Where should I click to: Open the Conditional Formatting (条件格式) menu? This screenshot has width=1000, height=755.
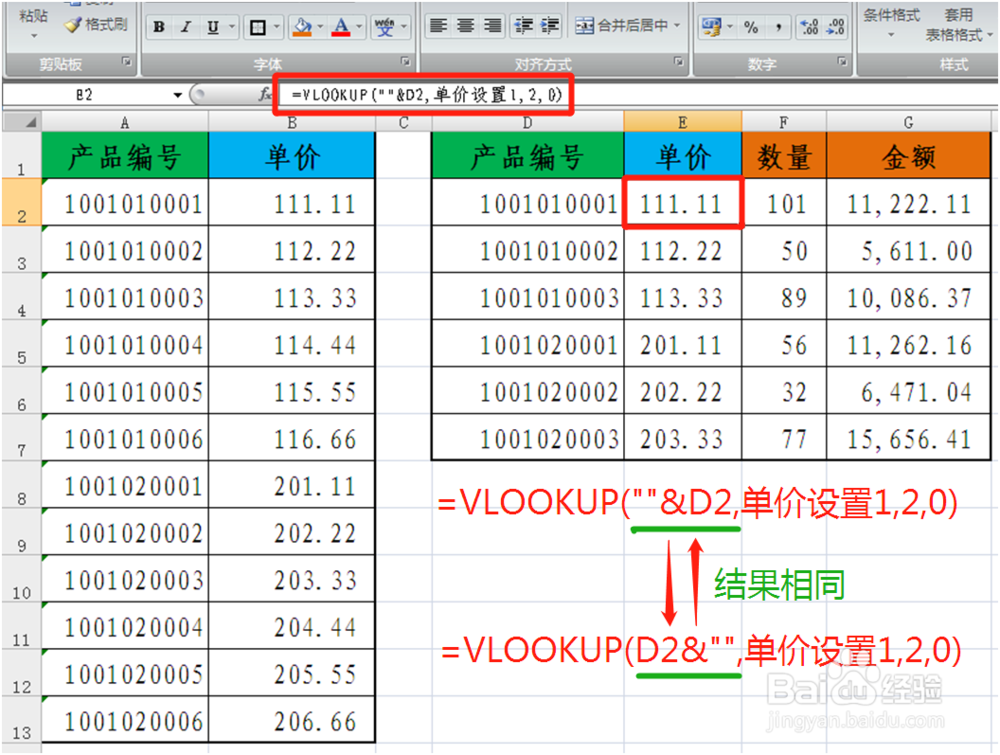890,24
